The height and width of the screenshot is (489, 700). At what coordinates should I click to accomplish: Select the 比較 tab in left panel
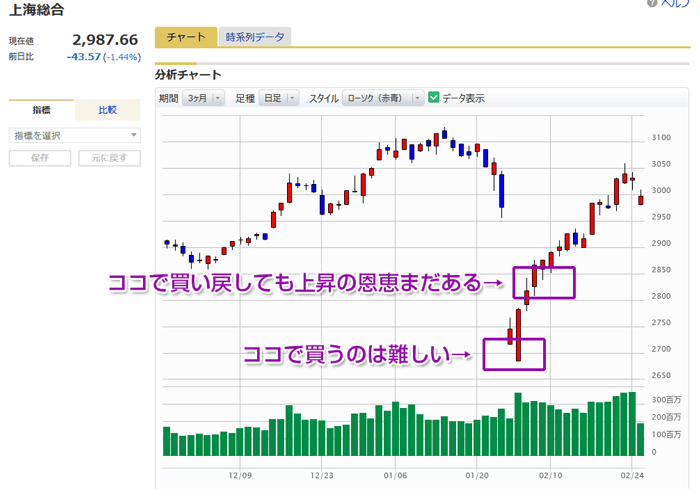pyautogui.click(x=108, y=110)
